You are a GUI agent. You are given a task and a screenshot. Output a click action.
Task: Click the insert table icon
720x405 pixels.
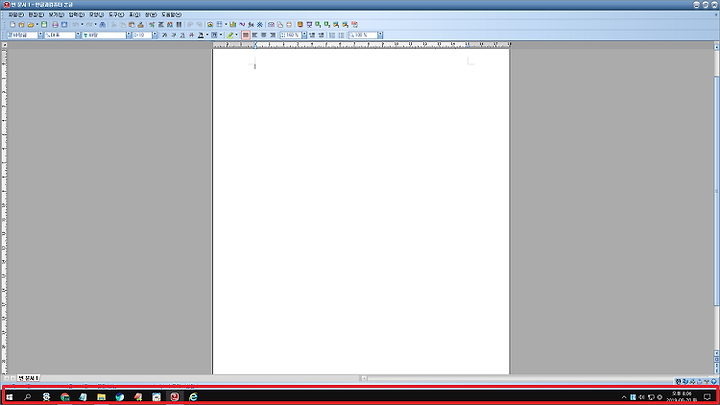[x=219, y=25]
